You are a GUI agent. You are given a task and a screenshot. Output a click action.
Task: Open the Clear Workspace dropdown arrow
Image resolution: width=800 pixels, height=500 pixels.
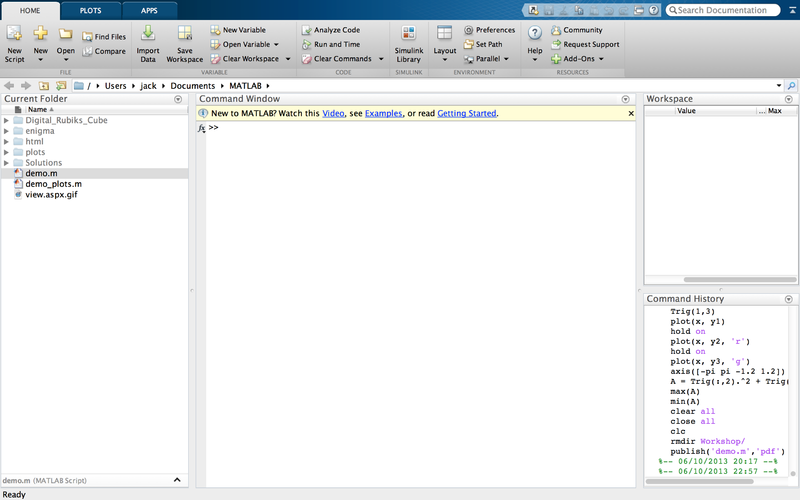(x=288, y=59)
